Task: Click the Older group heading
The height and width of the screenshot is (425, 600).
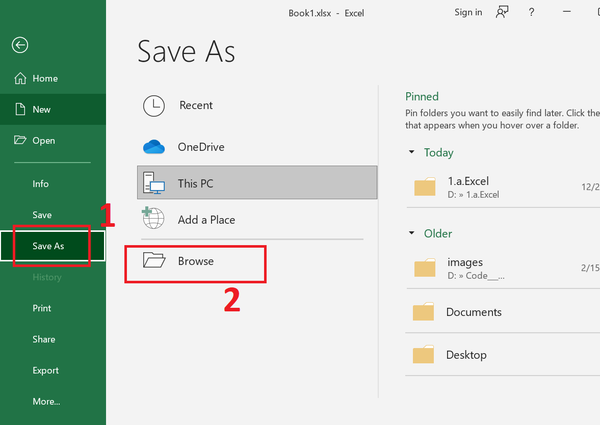Action: click(x=438, y=233)
